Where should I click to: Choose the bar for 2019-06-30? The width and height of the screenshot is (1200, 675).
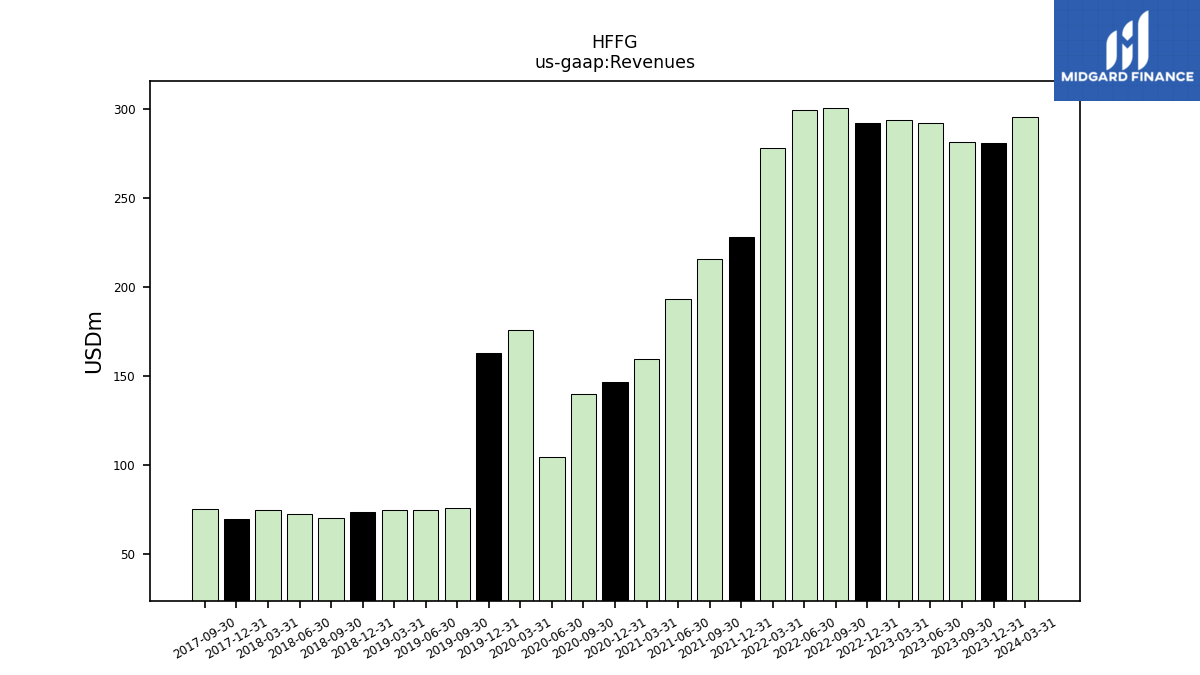click(426, 555)
